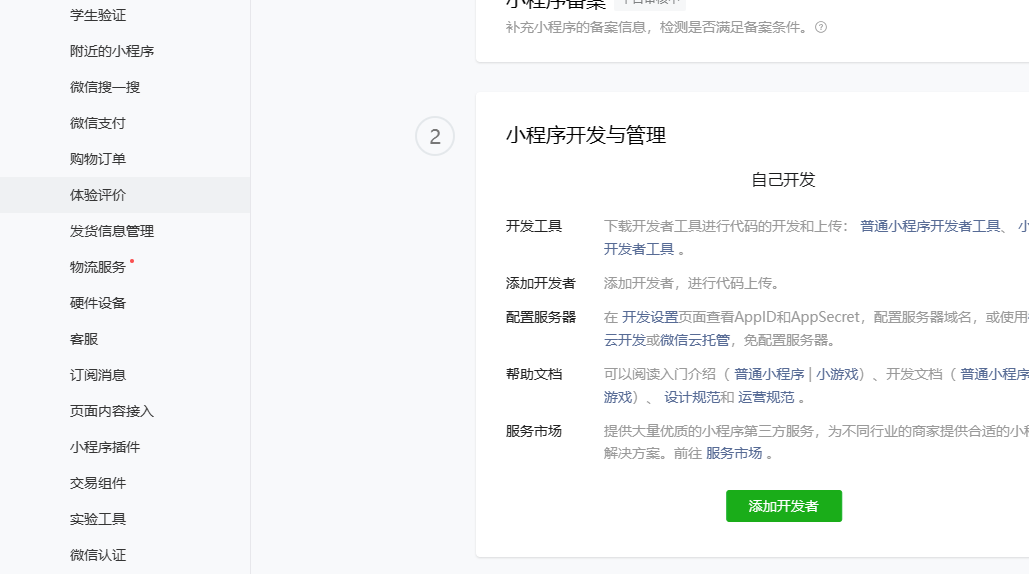Open 小游戏 intro link
The image size is (1029, 574).
click(x=837, y=375)
